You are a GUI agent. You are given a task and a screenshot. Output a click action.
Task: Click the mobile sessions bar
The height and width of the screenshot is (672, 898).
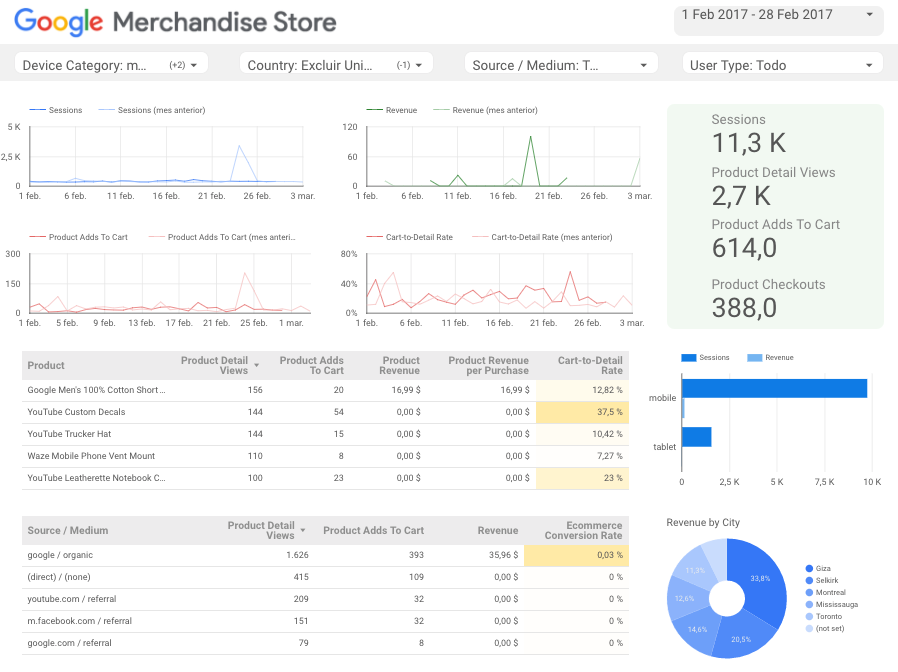point(774,388)
